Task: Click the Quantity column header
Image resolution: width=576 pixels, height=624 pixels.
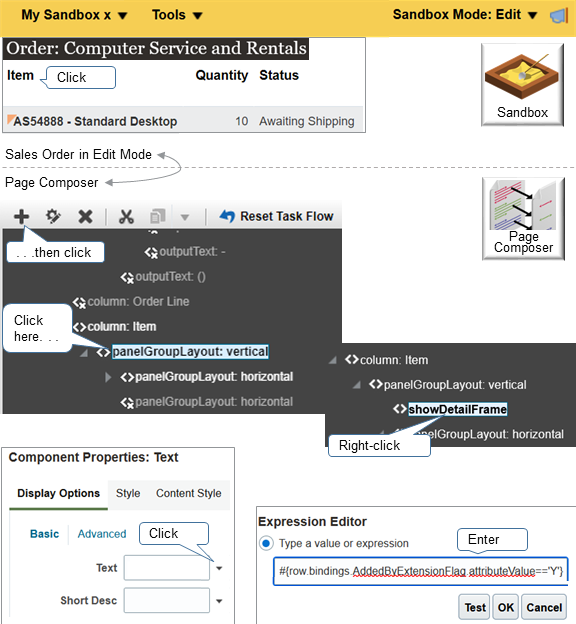Action: click(x=222, y=75)
